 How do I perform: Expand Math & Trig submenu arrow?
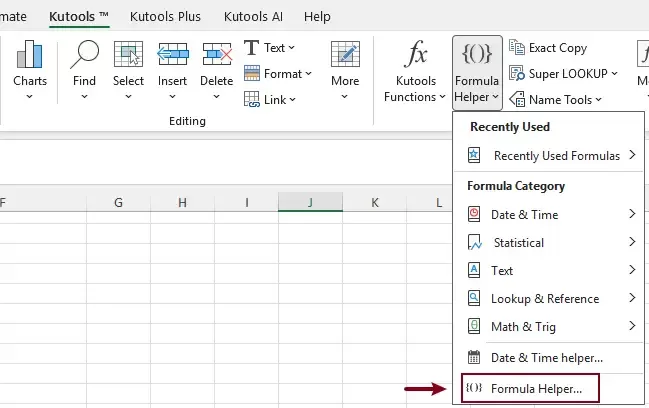632,326
